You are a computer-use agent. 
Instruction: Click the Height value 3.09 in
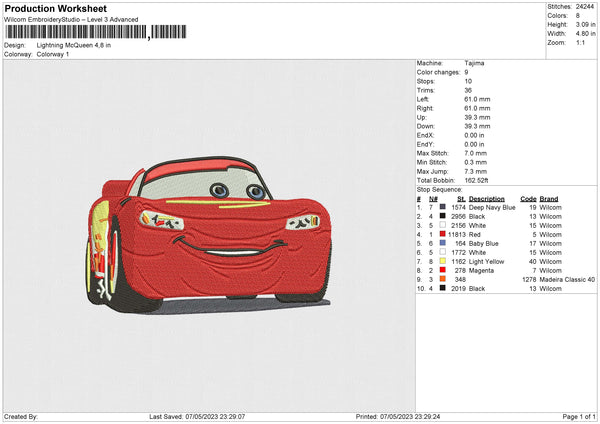[x=585, y=24]
